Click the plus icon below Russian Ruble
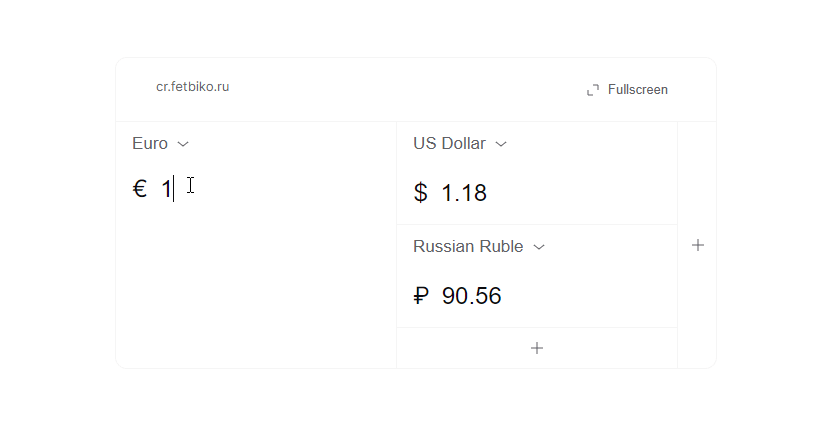 [537, 348]
